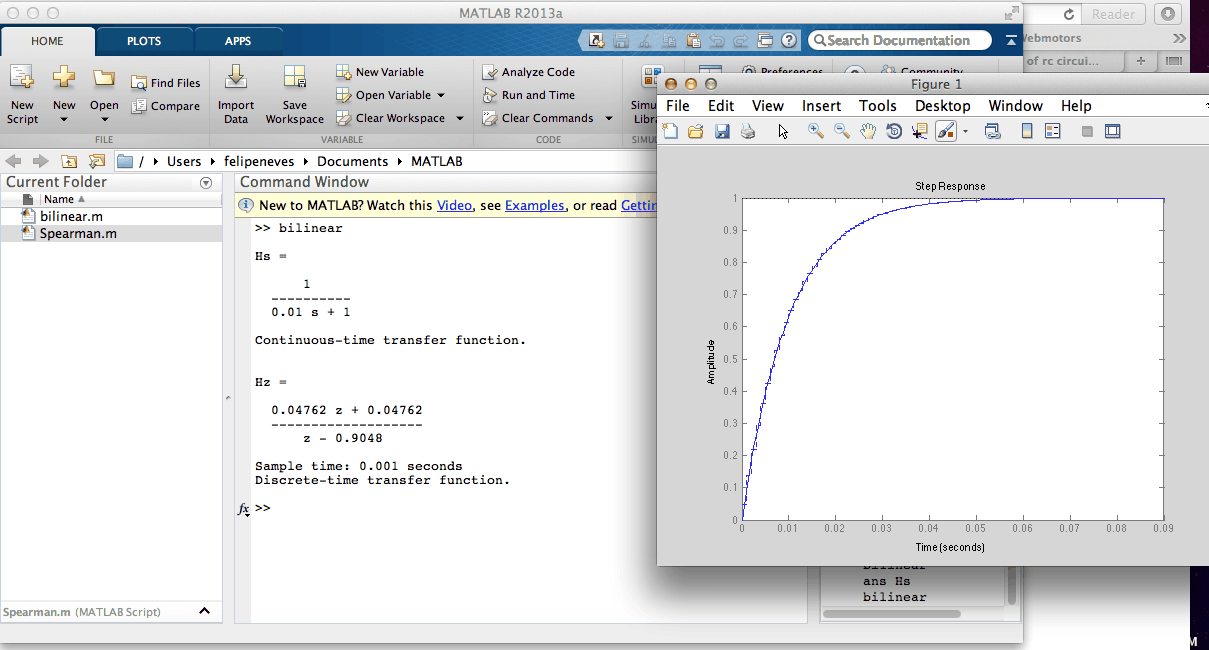Select the Pan hand tool
Viewport: 1209px width, 650px height.
pyautogui.click(x=868, y=131)
